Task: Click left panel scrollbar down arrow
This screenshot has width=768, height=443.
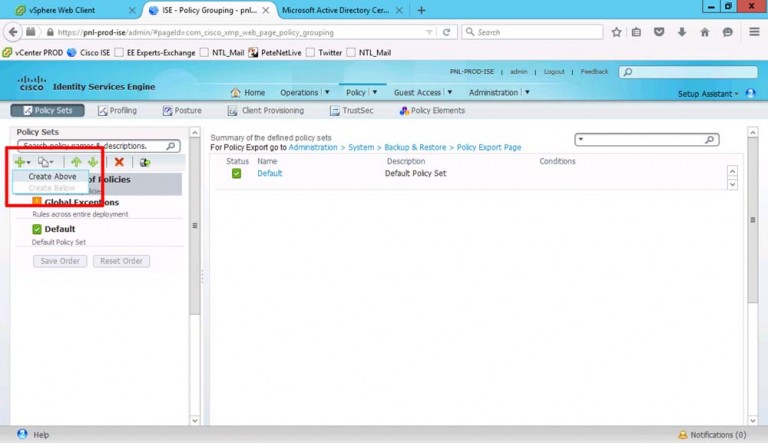Action: (194, 420)
